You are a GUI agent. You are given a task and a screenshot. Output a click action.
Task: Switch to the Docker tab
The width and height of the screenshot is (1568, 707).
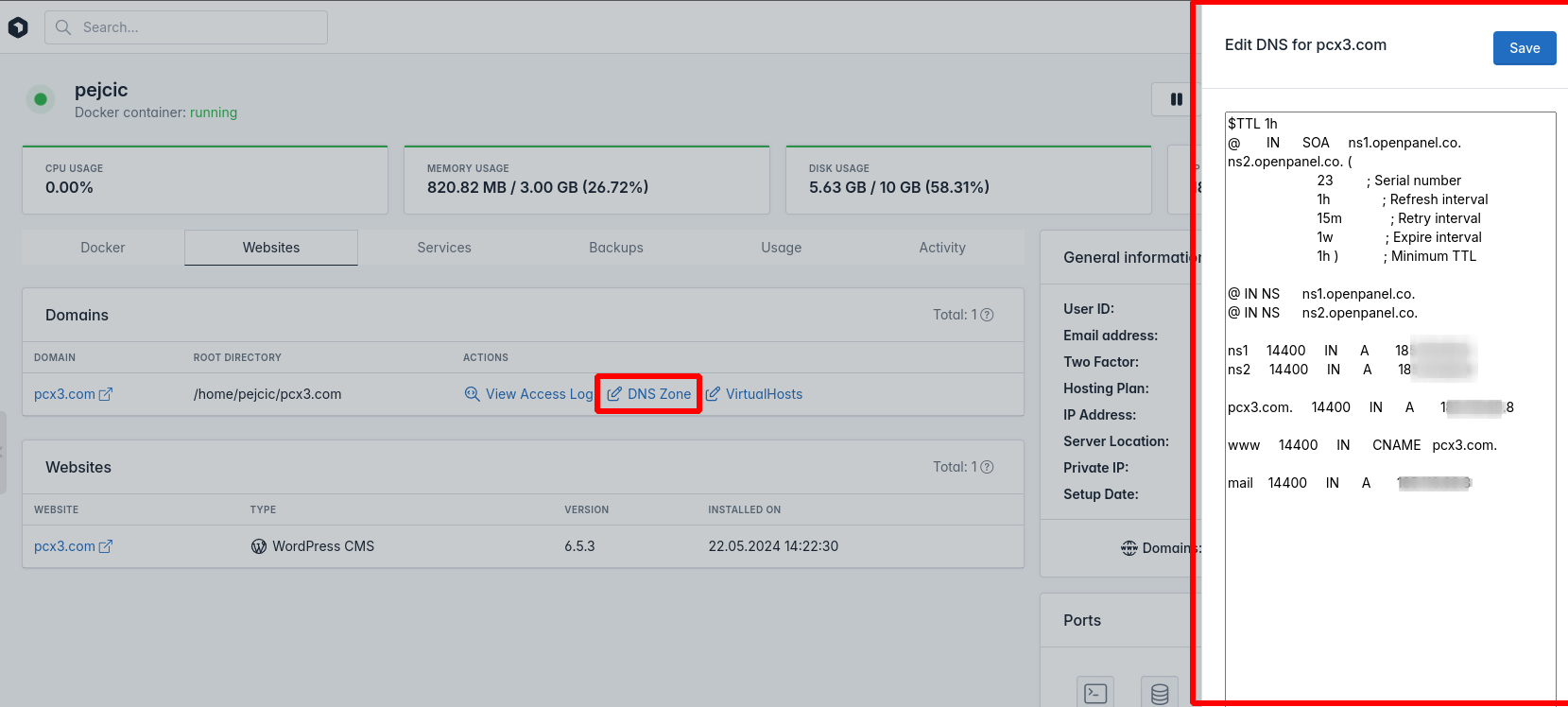(102, 248)
